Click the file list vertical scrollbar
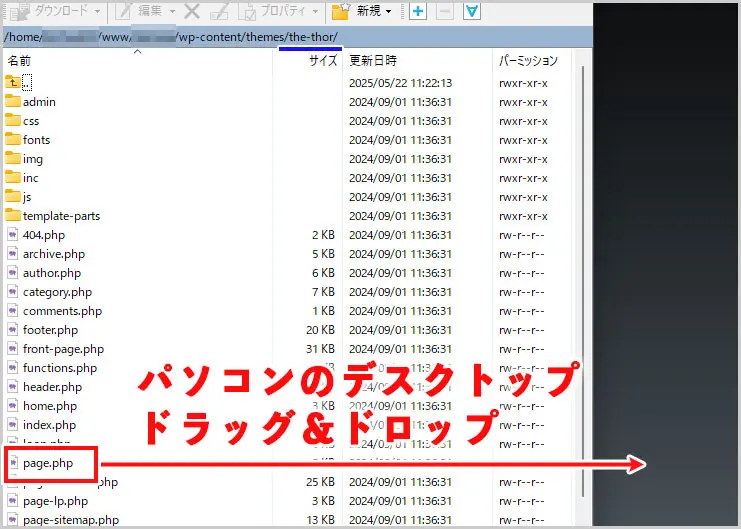 click(583, 281)
